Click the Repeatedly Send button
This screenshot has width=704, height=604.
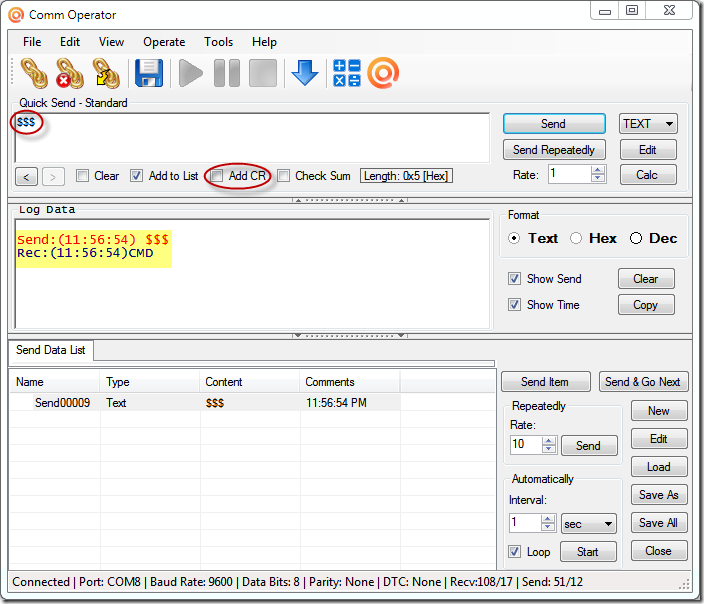click(589, 445)
